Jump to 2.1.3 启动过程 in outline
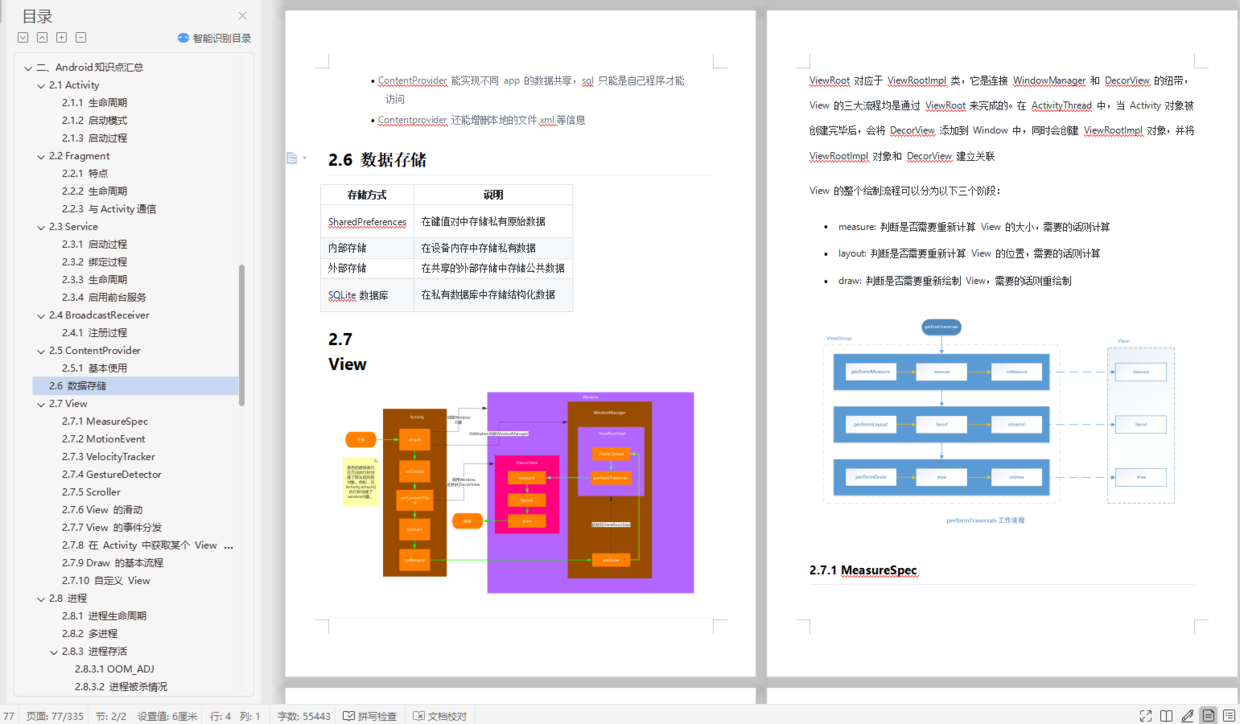 (x=94, y=138)
